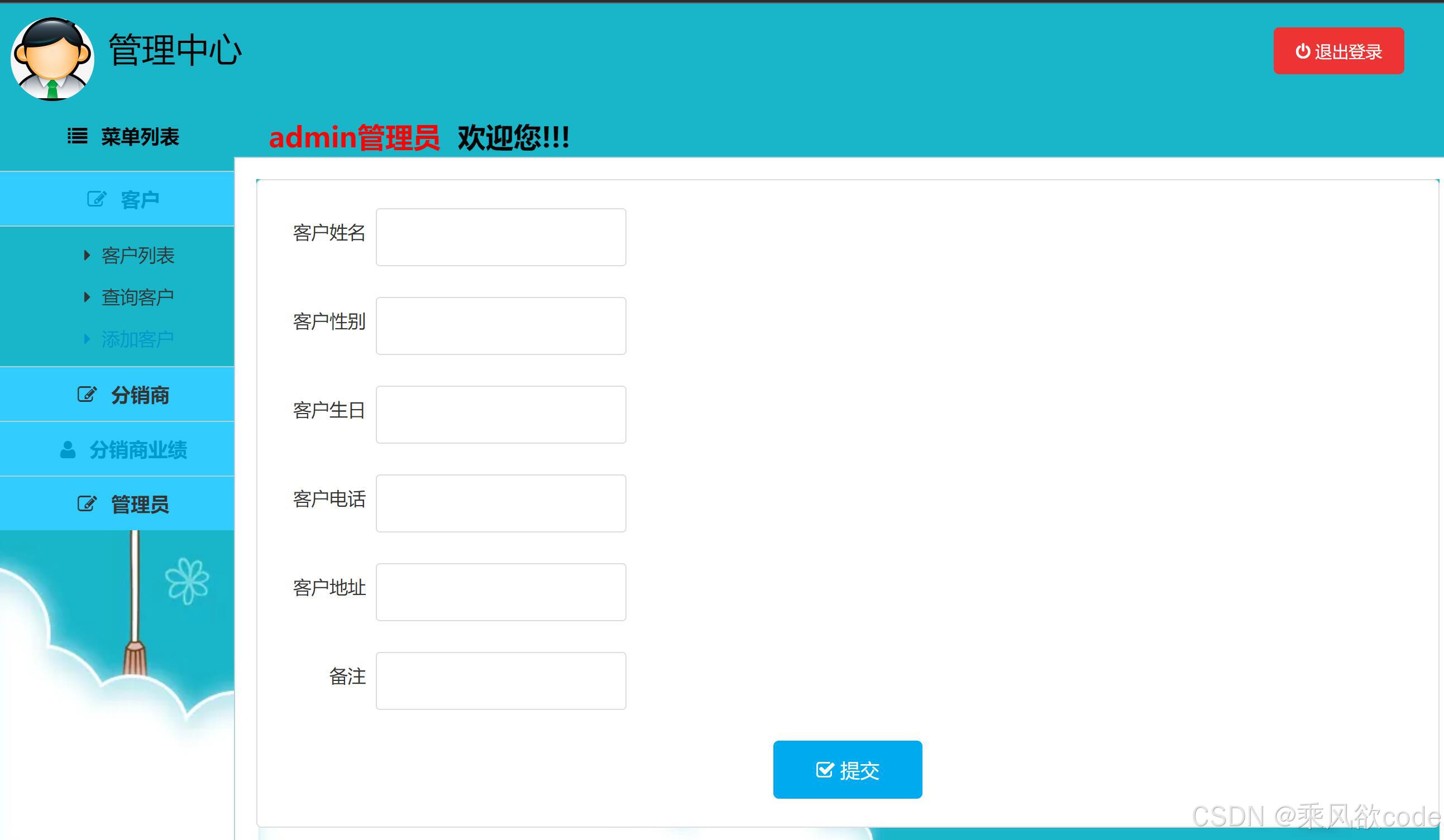1444x840 pixels.
Task: Click inside the 客户性别 input field
Action: (x=500, y=325)
